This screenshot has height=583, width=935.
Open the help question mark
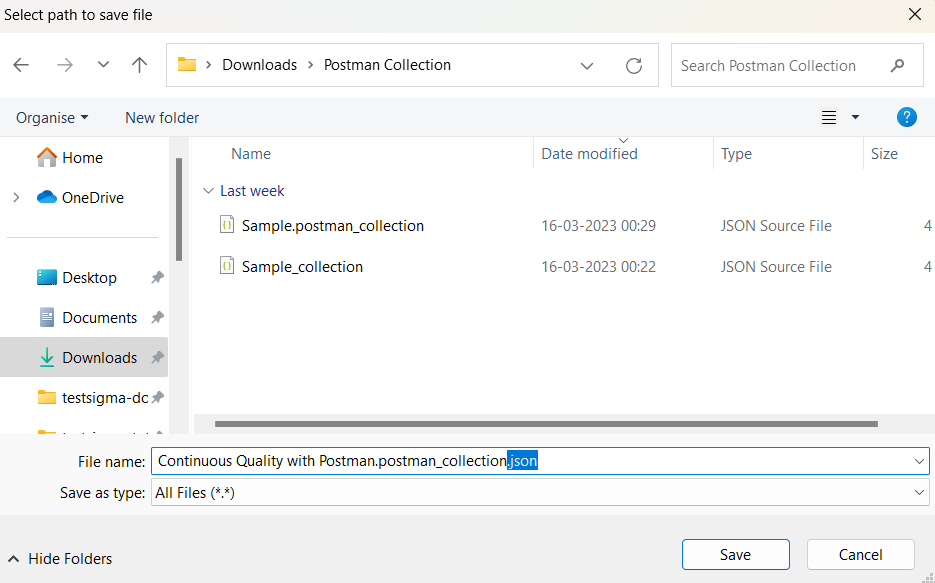click(906, 117)
